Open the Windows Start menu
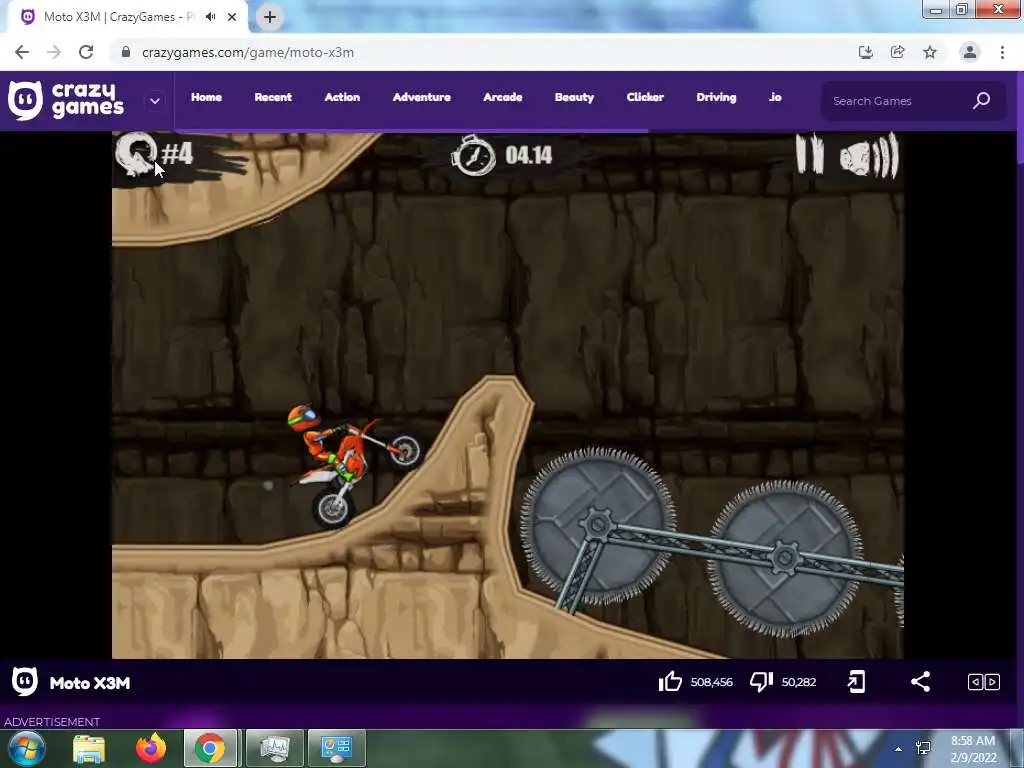 [26, 748]
